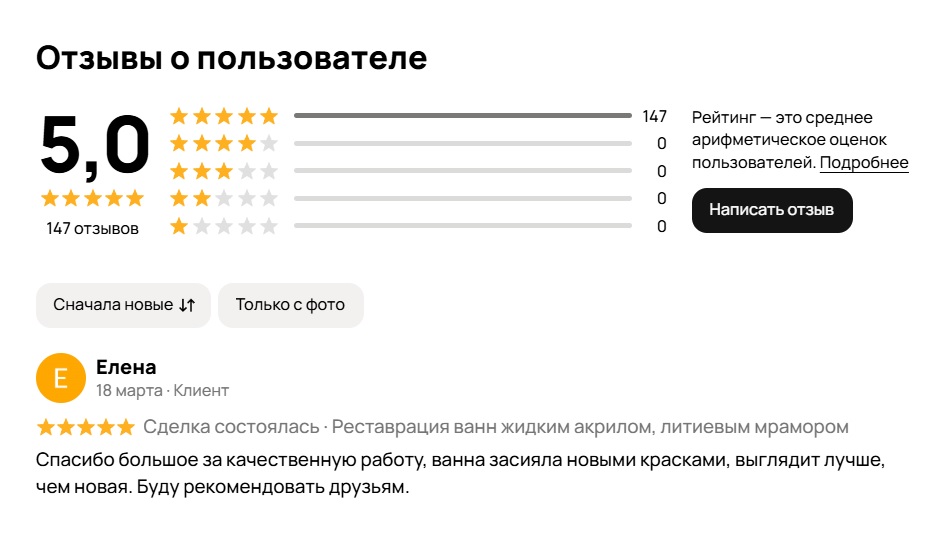The image size is (941, 533).
Task: Click the stars in Елена's review
Action: click(x=85, y=428)
